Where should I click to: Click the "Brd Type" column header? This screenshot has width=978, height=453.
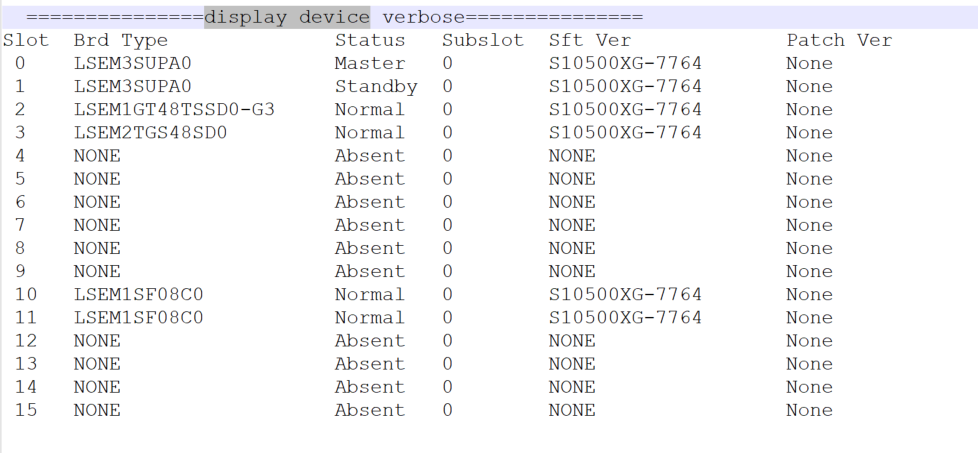point(121,40)
